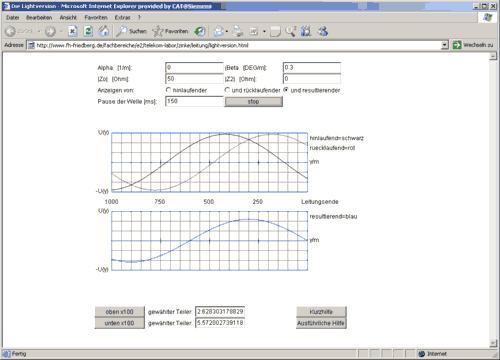Open the Suchen search toolbar button
This screenshot has height=360, width=500.
131,31
